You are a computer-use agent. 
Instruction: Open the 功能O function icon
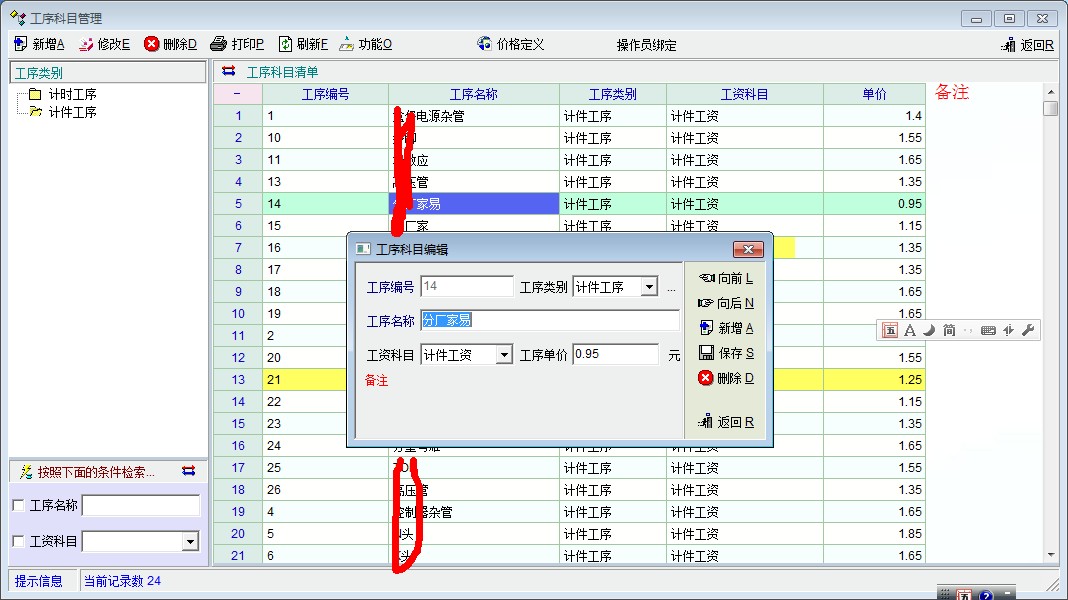(346, 44)
